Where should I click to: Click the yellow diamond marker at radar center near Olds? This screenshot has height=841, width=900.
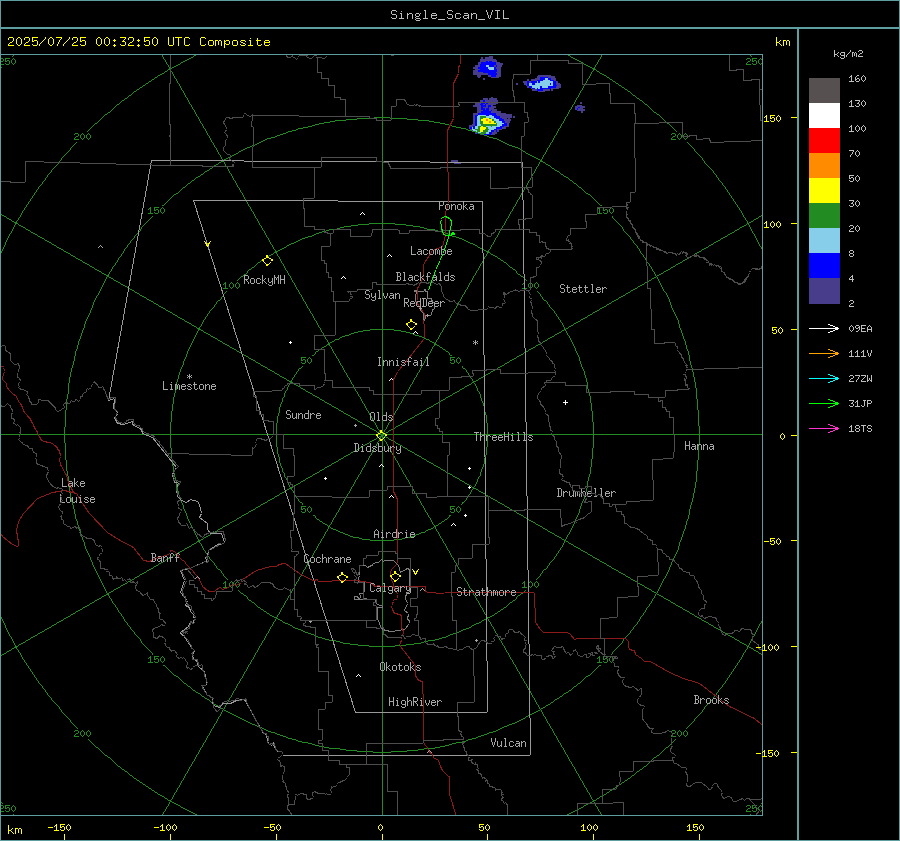point(381,436)
